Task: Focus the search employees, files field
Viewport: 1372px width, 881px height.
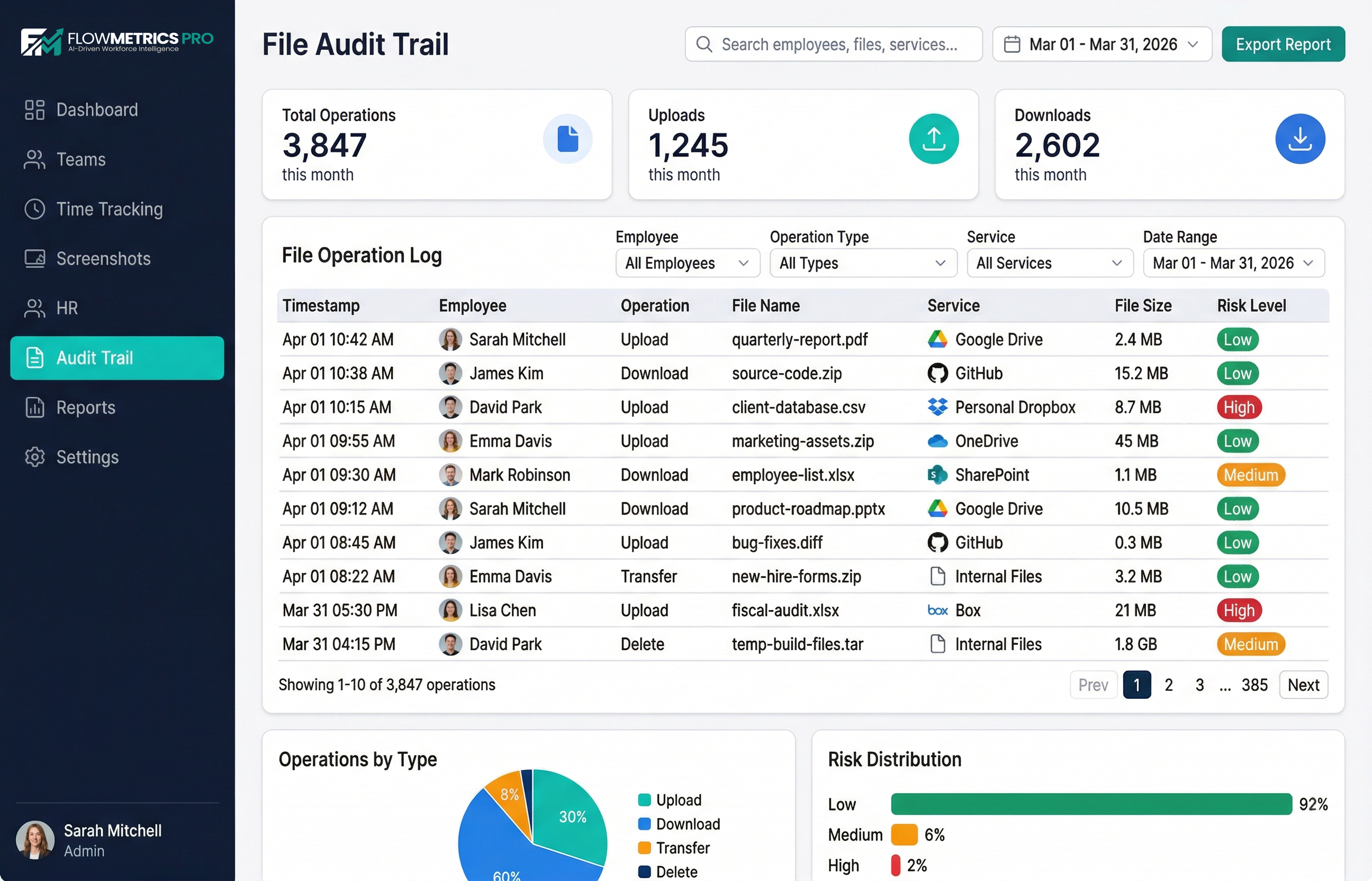Action: [838, 44]
